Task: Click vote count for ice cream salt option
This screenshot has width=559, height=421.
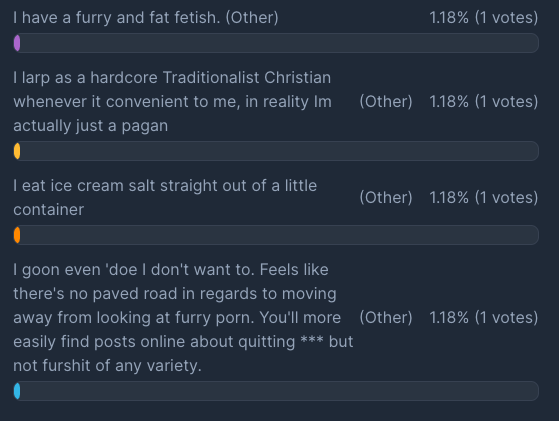Action: [483, 197]
